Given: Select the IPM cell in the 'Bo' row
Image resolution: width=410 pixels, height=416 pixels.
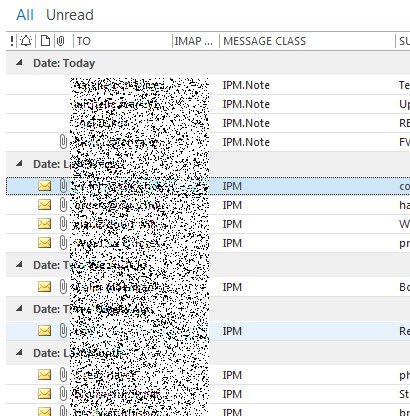Looking at the screenshot, I should [x=232, y=287].
